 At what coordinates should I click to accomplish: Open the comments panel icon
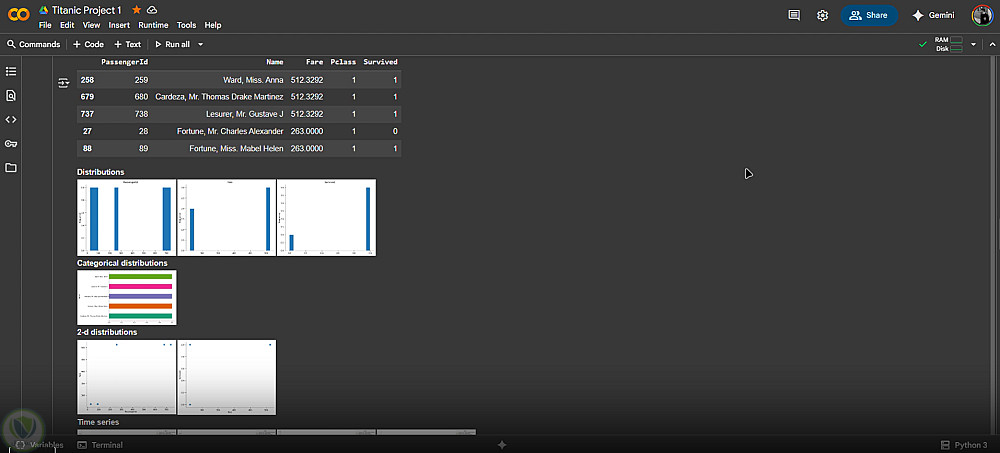[794, 15]
